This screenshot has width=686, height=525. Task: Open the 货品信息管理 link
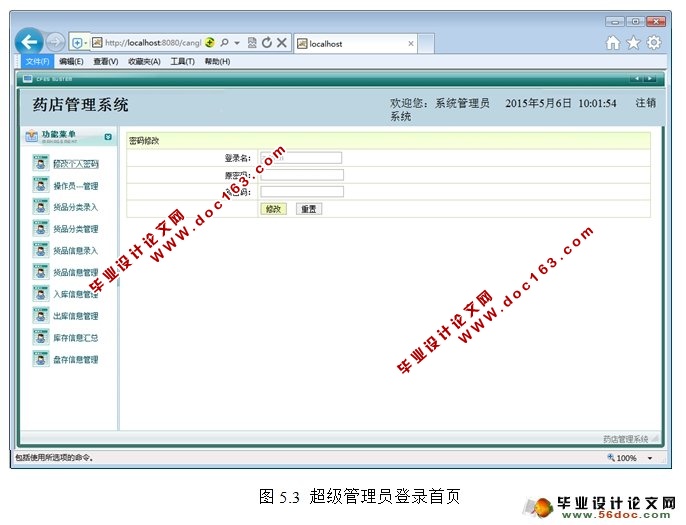tap(76, 273)
